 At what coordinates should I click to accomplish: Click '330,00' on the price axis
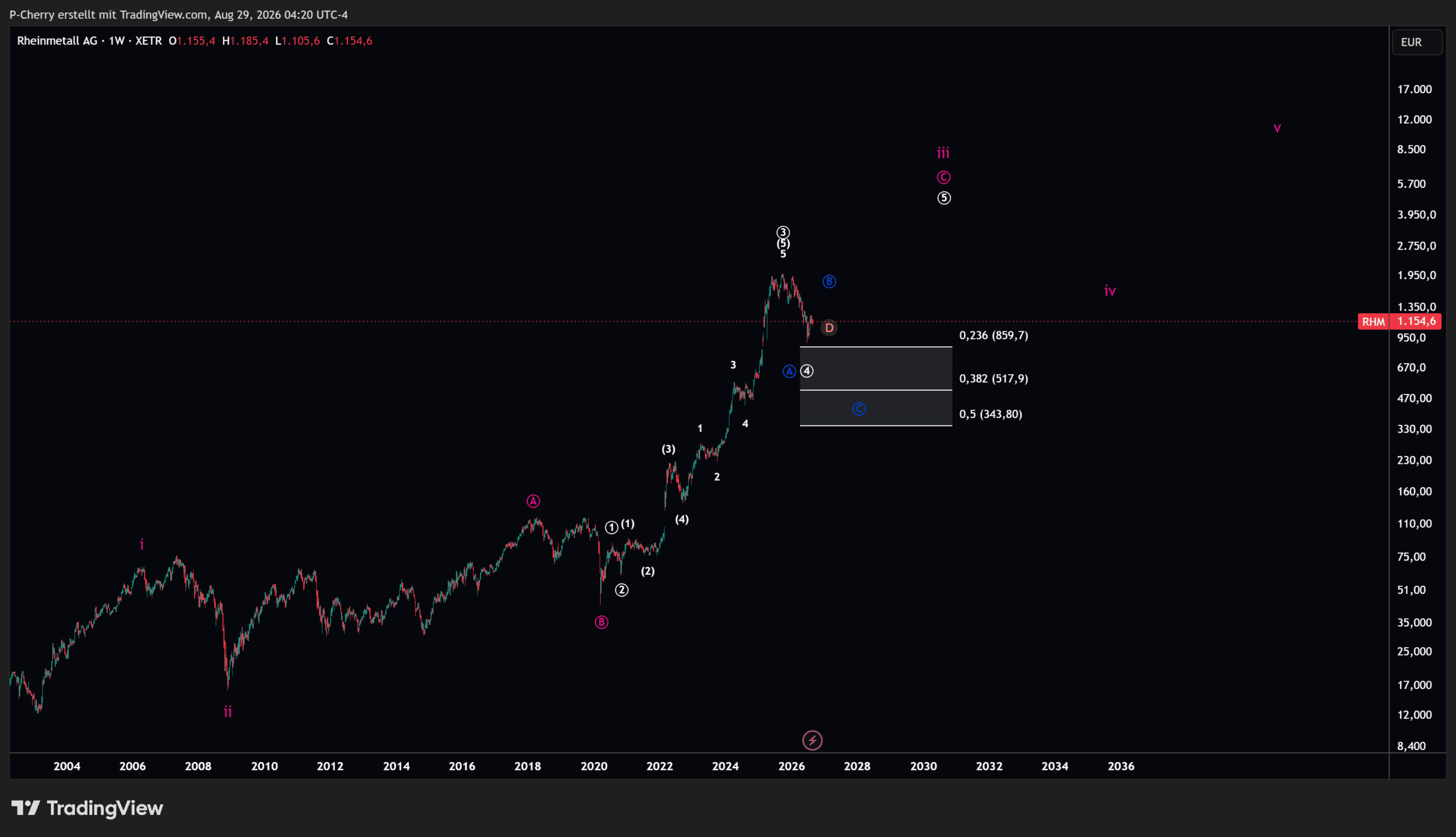click(1414, 429)
